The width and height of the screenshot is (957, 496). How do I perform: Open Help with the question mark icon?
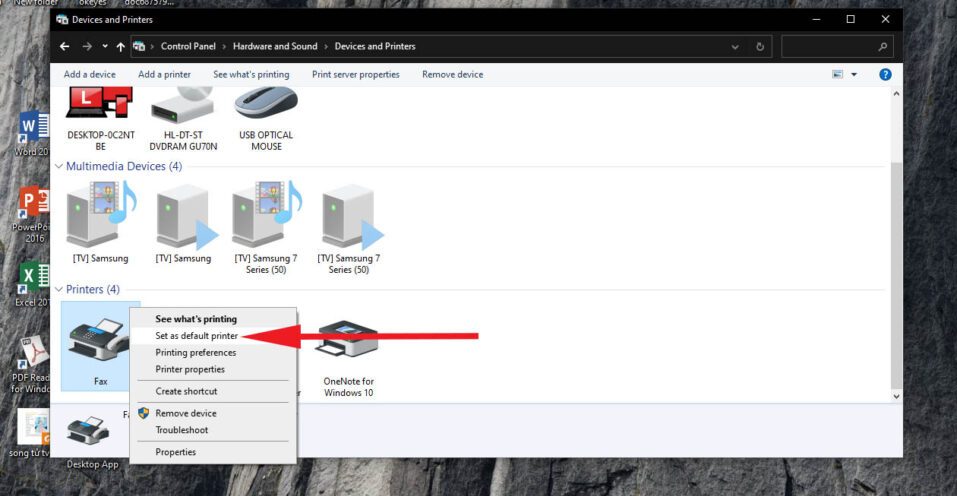pos(885,74)
